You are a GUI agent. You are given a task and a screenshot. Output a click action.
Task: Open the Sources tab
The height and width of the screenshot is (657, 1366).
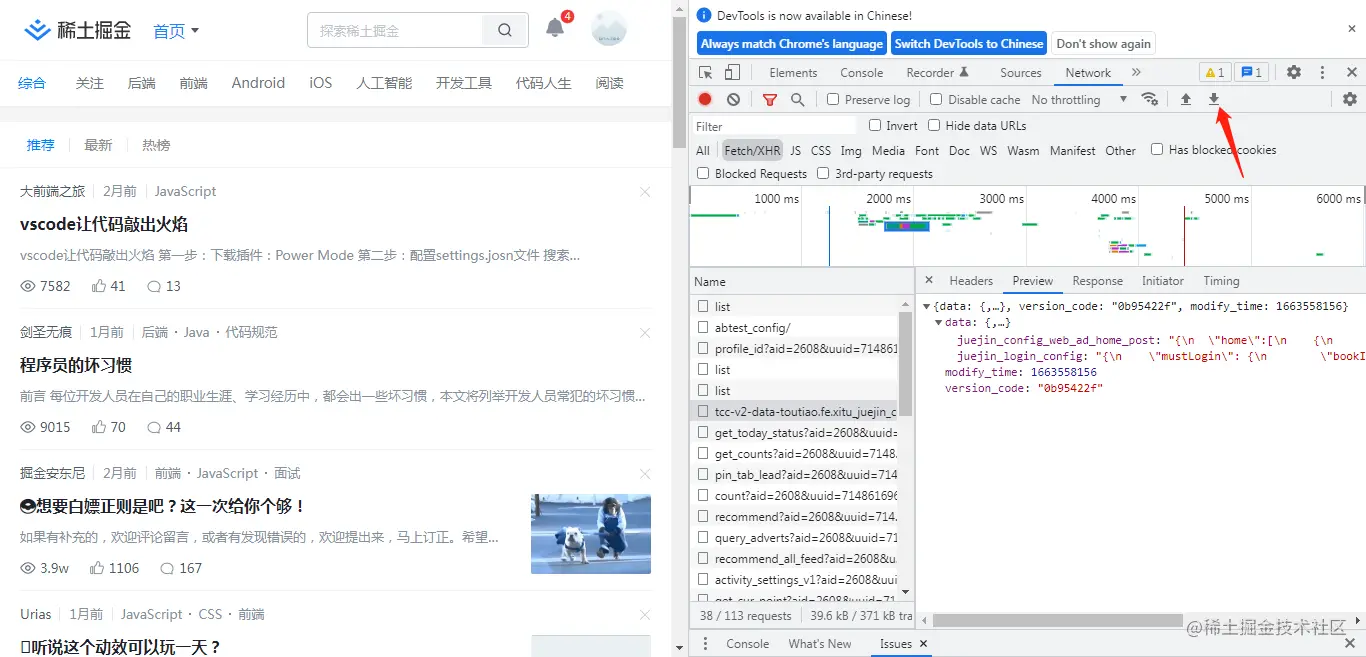pos(1020,72)
